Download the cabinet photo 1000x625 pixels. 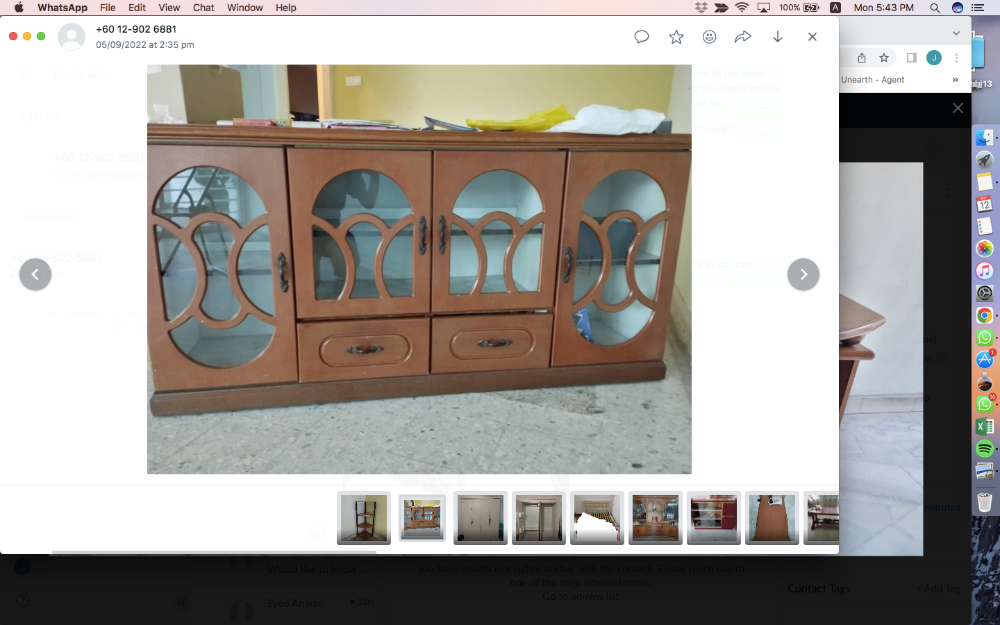point(777,36)
